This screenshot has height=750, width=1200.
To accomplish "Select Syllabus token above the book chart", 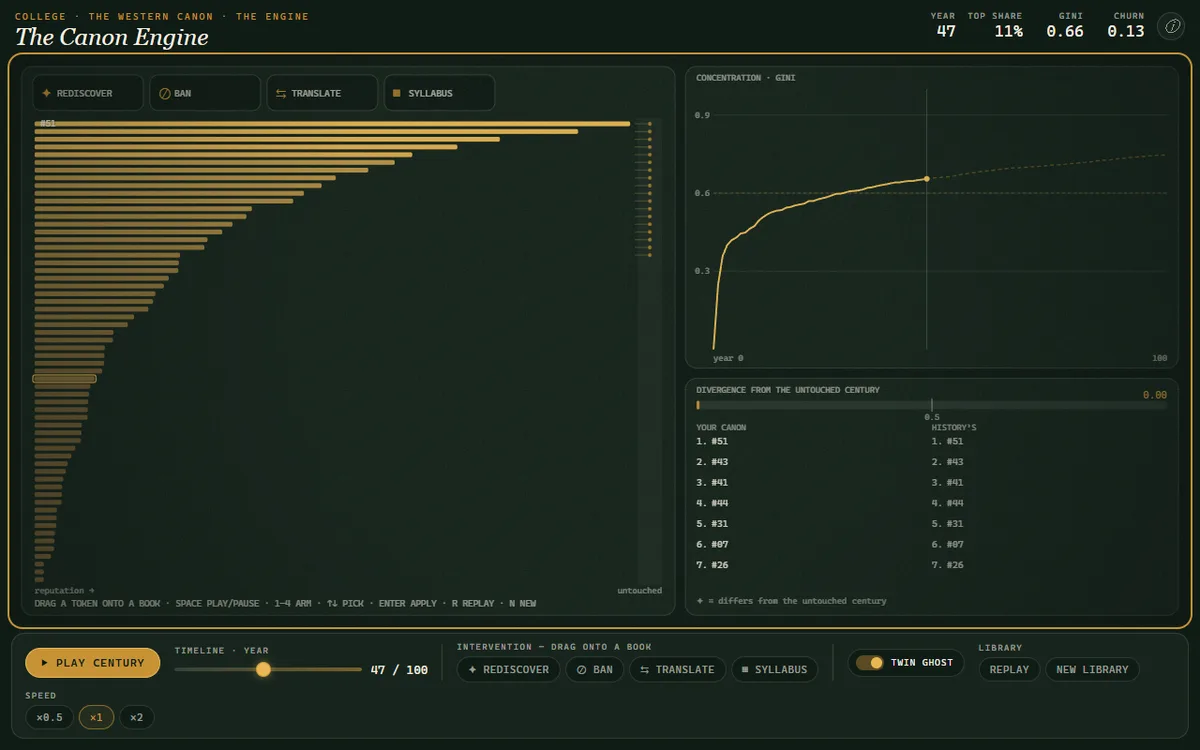I will pyautogui.click(x=439, y=93).
